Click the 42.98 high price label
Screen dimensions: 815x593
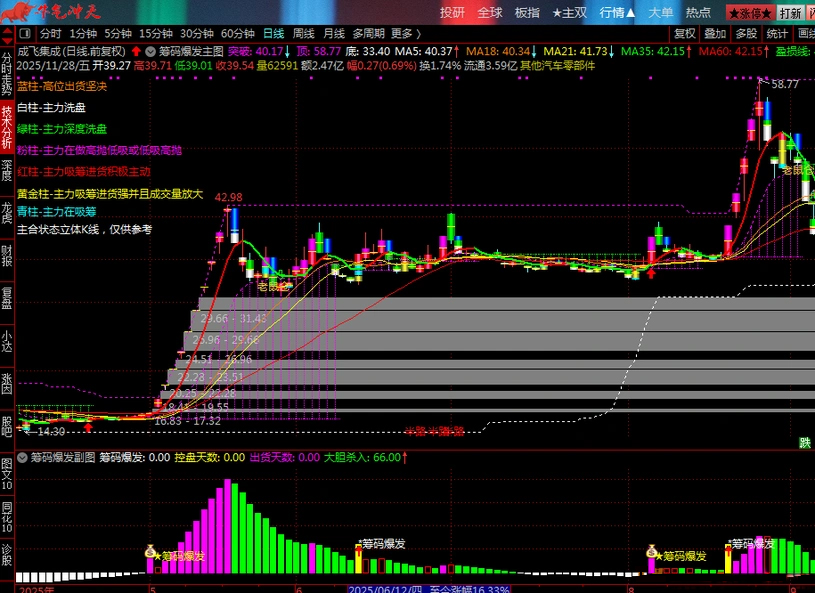tap(228, 197)
